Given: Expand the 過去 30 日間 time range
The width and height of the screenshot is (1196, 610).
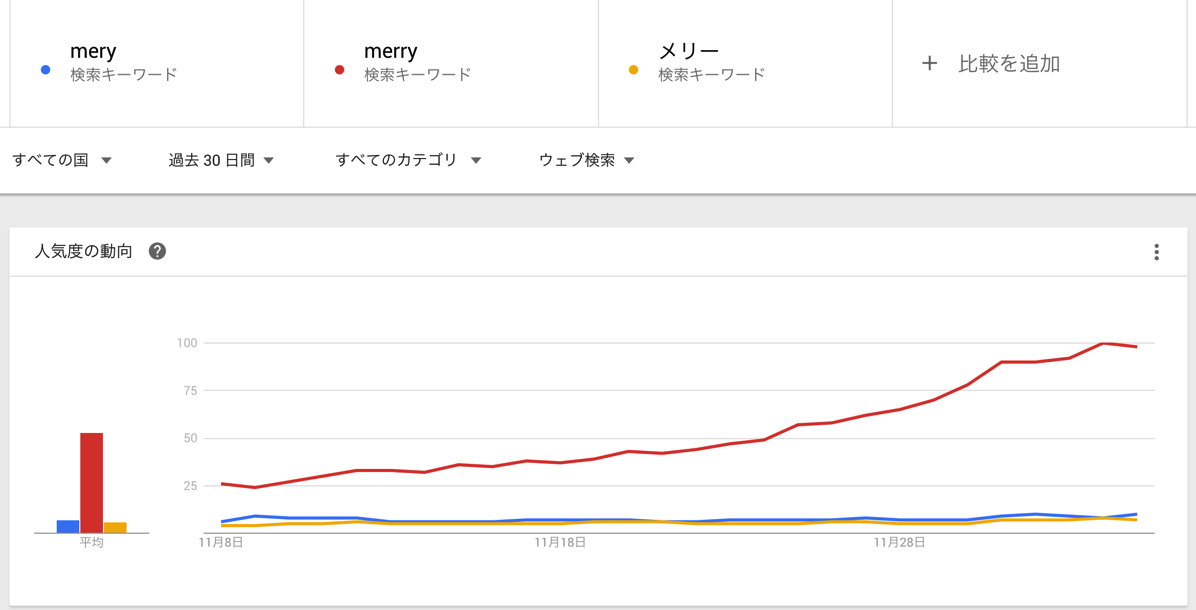Looking at the screenshot, I should 221,160.
